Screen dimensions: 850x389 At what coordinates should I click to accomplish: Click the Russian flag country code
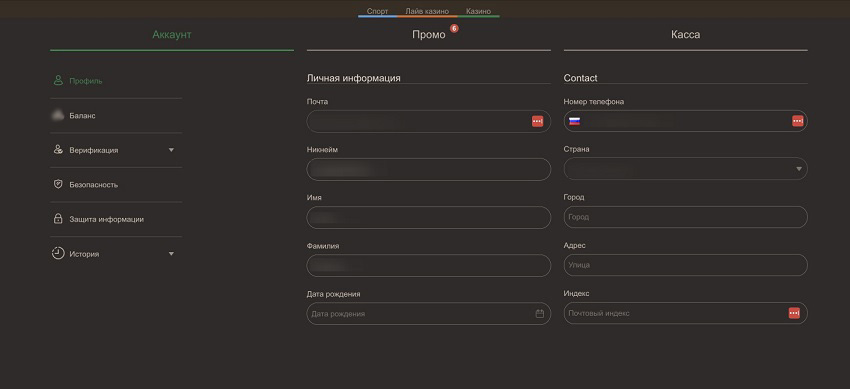tap(574, 121)
